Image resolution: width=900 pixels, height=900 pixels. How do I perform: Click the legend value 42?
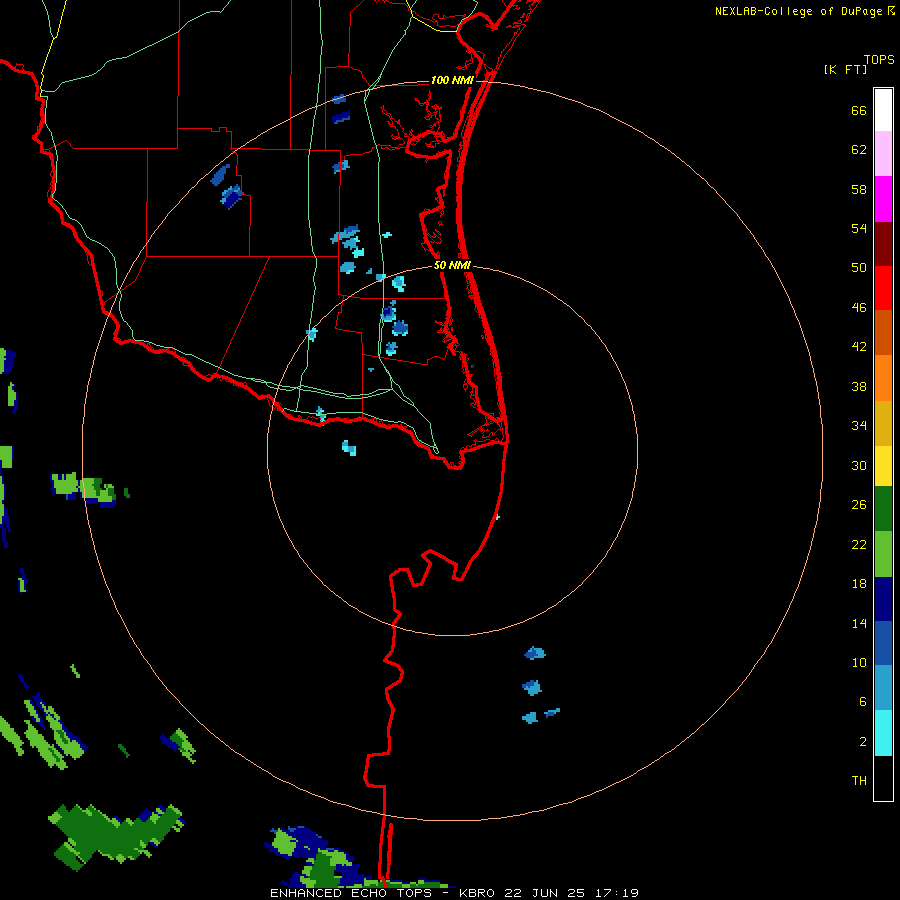(x=859, y=347)
